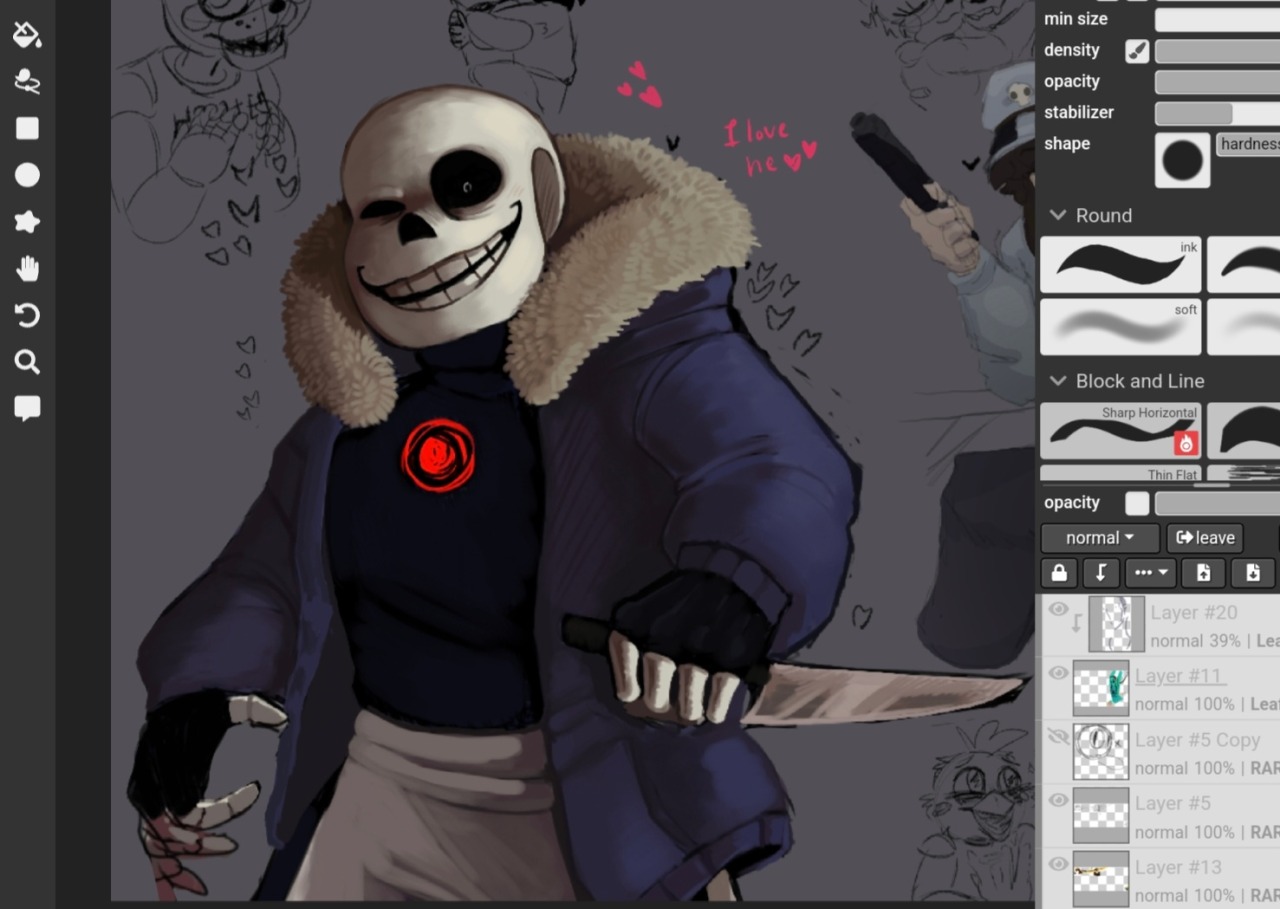Show Layer #5 Copy
The width and height of the screenshot is (1280, 909).
(1058, 737)
